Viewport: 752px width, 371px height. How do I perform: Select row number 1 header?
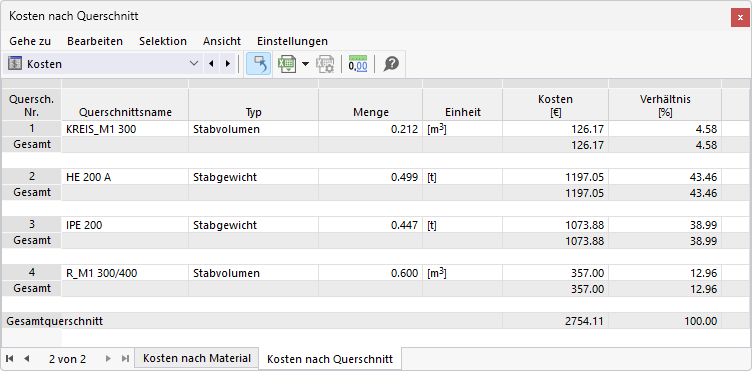pos(32,128)
